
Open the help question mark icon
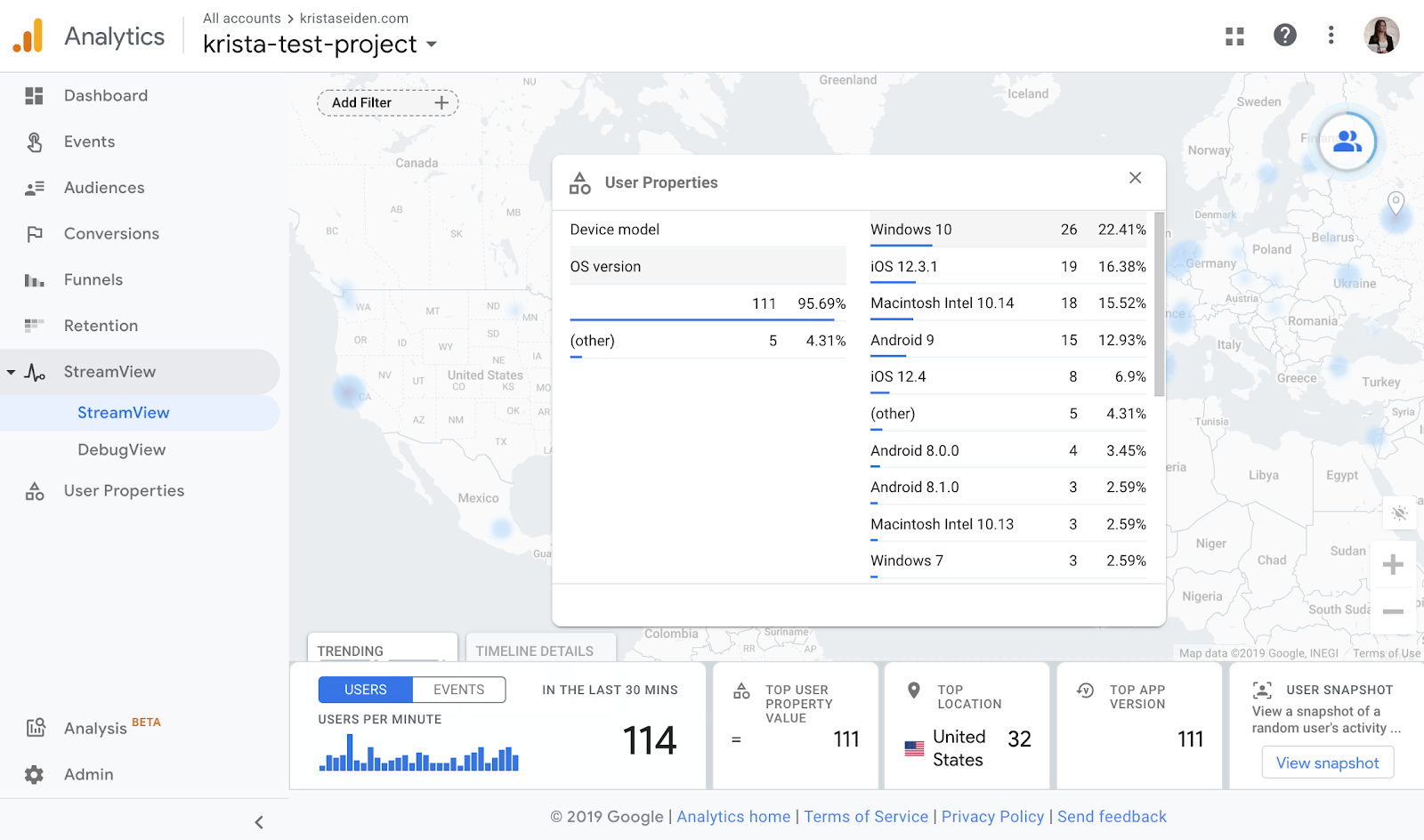[x=1284, y=35]
